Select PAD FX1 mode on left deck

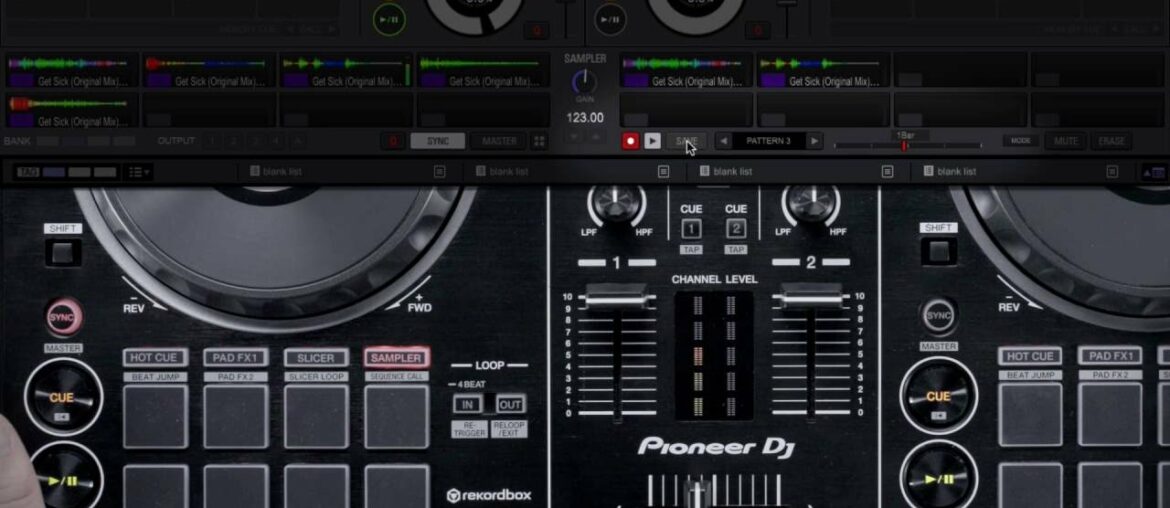coord(236,358)
